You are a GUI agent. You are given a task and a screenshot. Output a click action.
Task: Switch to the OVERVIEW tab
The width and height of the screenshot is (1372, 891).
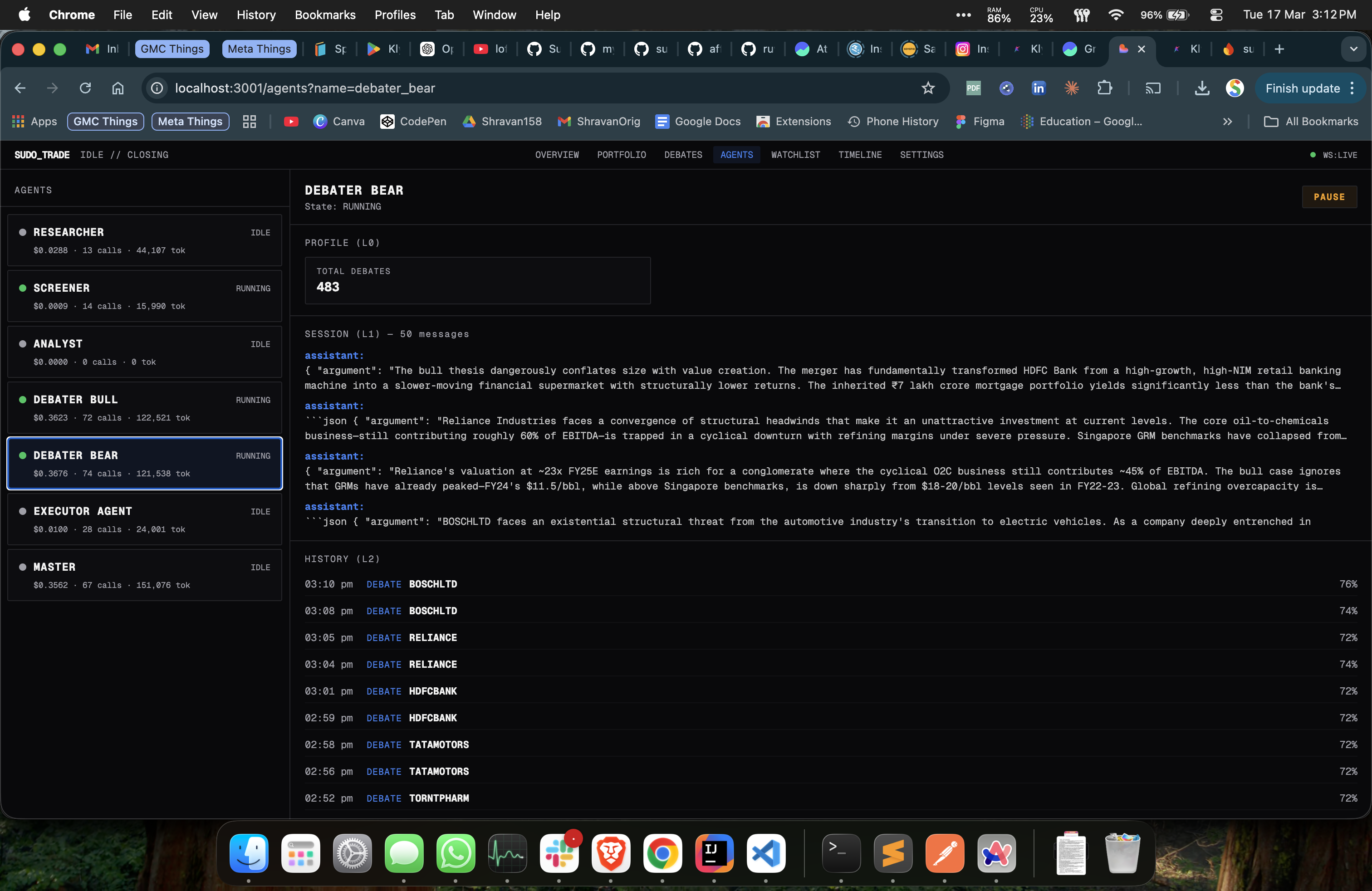pos(557,154)
